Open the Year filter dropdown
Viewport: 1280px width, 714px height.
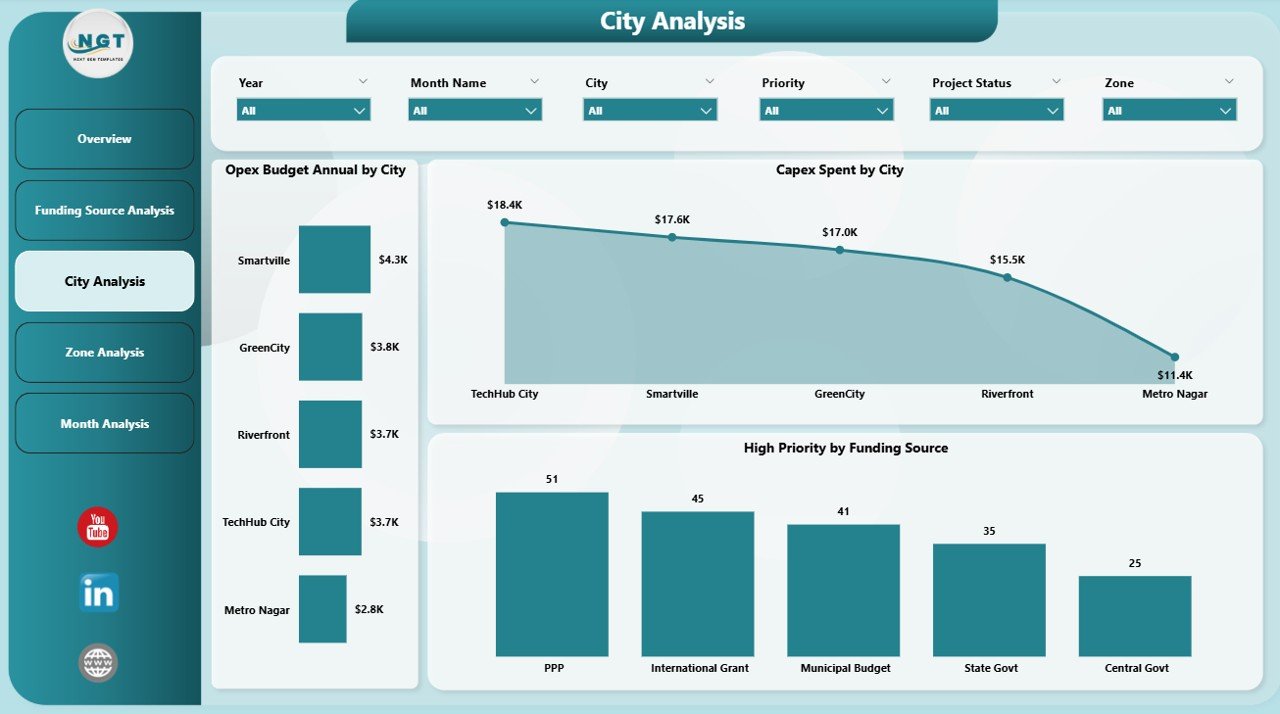pos(303,109)
